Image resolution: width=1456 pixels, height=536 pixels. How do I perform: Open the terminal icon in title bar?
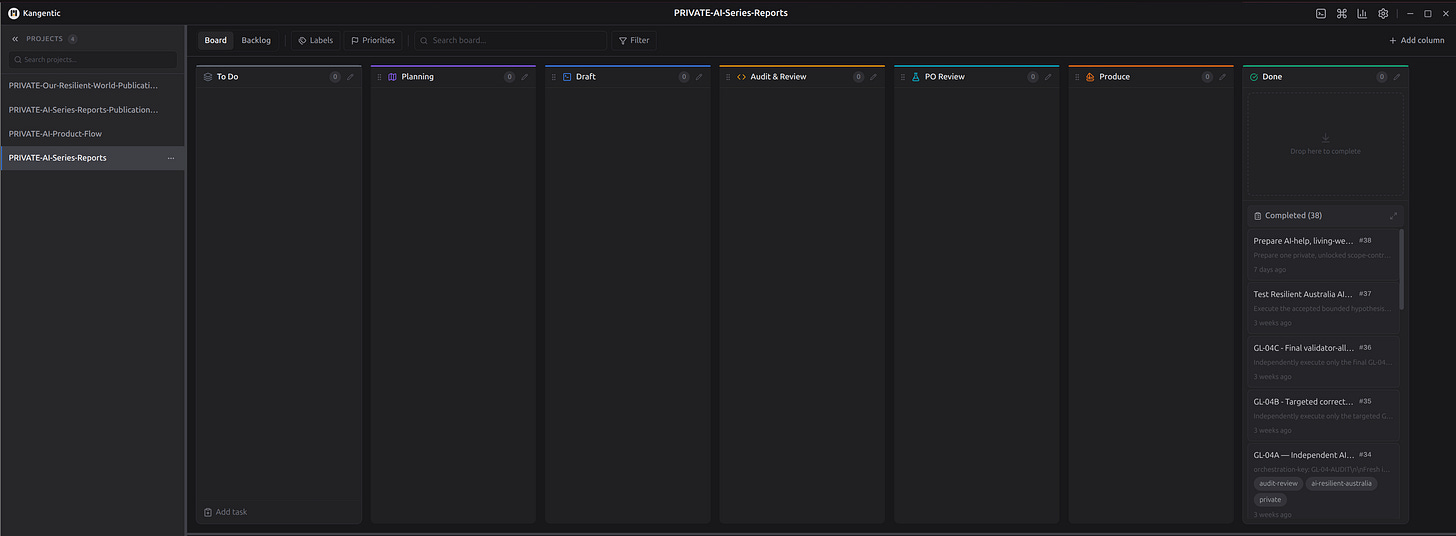[x=1320, y=13]
